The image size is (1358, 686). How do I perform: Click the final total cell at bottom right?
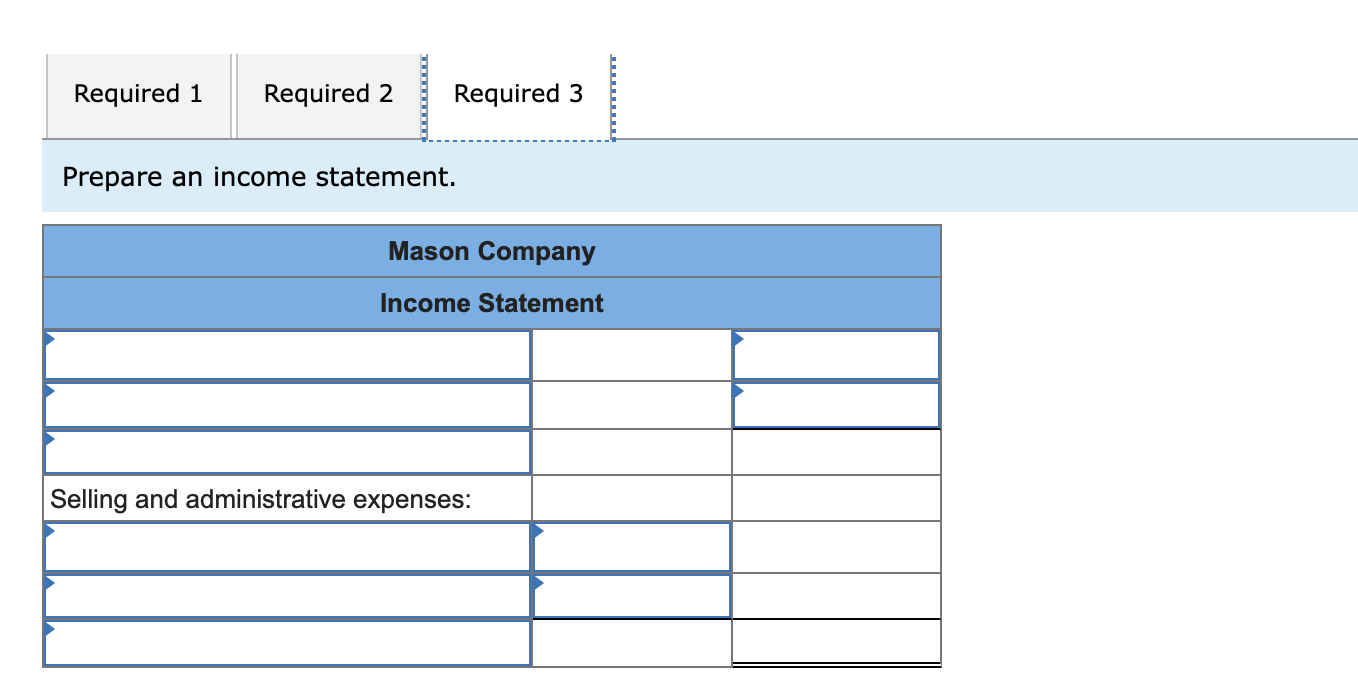(836, 643)
